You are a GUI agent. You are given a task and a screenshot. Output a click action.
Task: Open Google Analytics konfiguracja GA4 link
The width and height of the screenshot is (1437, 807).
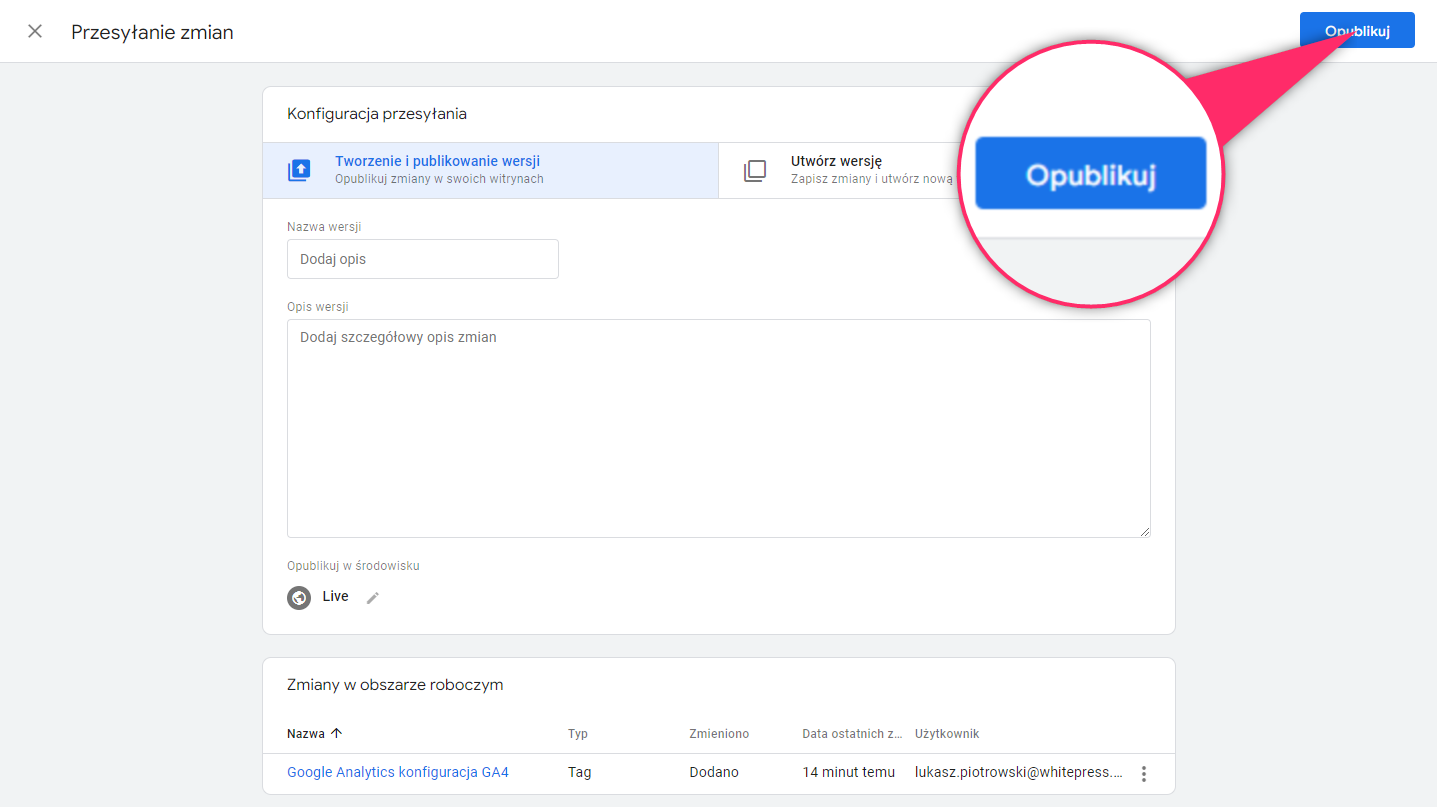pyautogui.click(x=398, y=772)
